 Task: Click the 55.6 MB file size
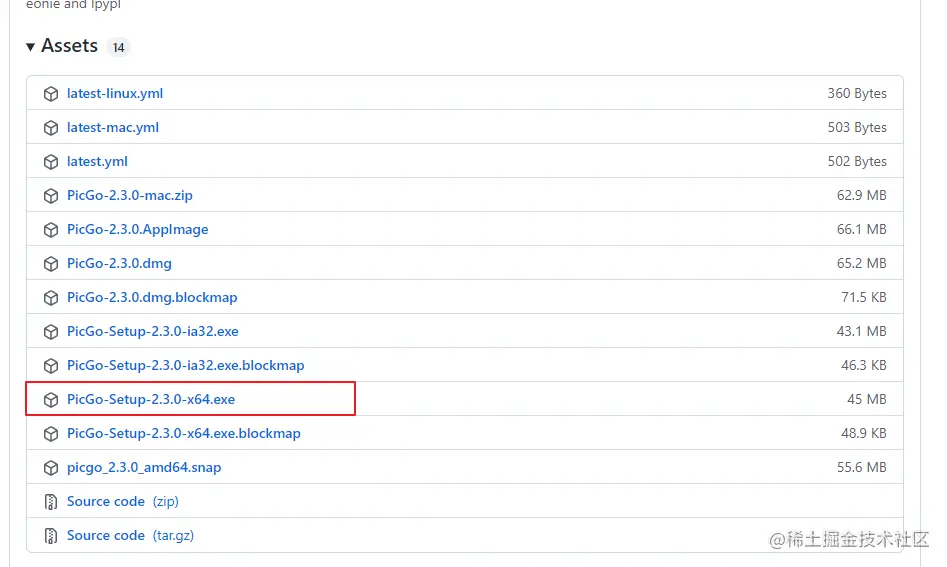862,467
